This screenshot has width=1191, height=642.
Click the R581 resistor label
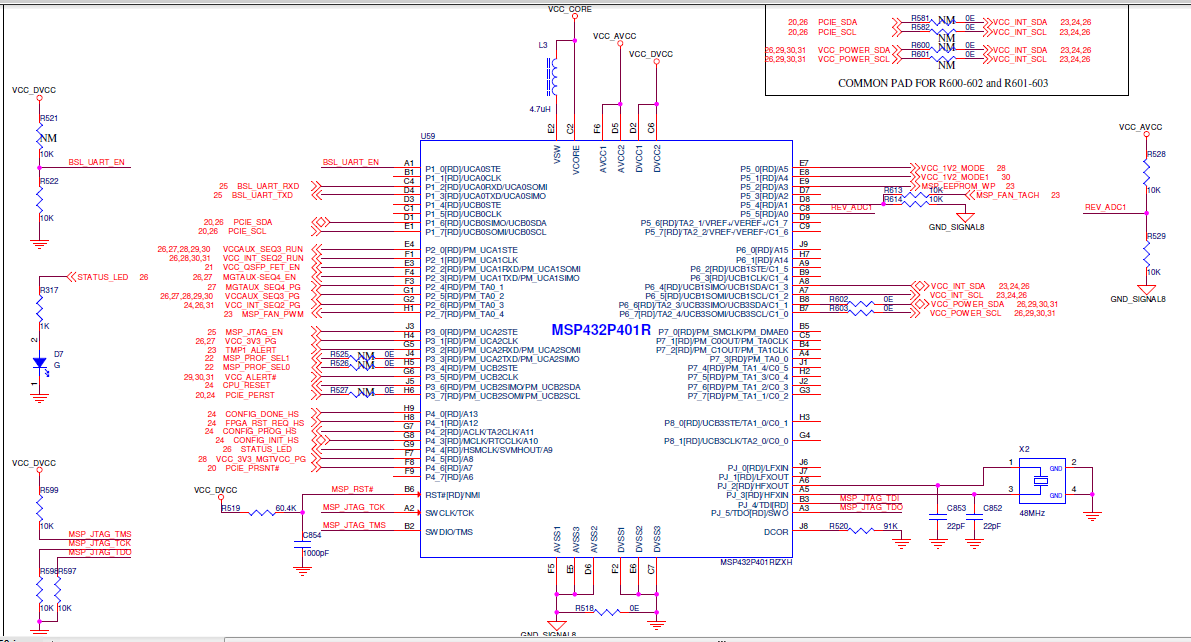pyautogui.click(x=920, y=17)
